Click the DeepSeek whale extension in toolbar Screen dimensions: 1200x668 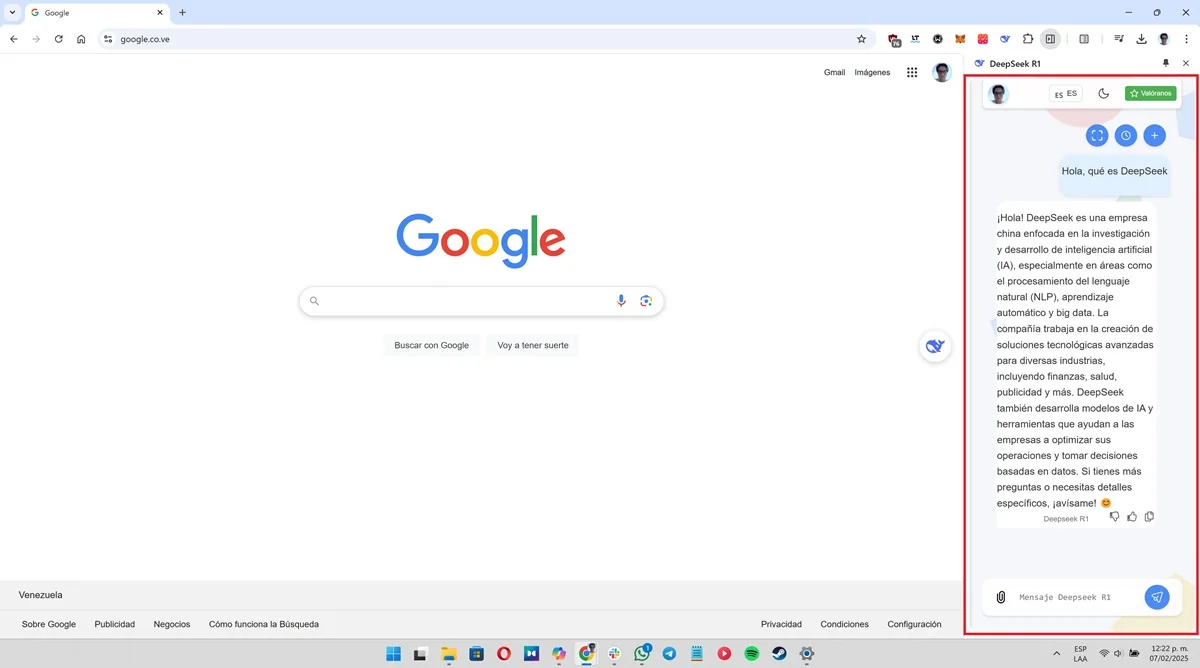(x=1005, y=39)
